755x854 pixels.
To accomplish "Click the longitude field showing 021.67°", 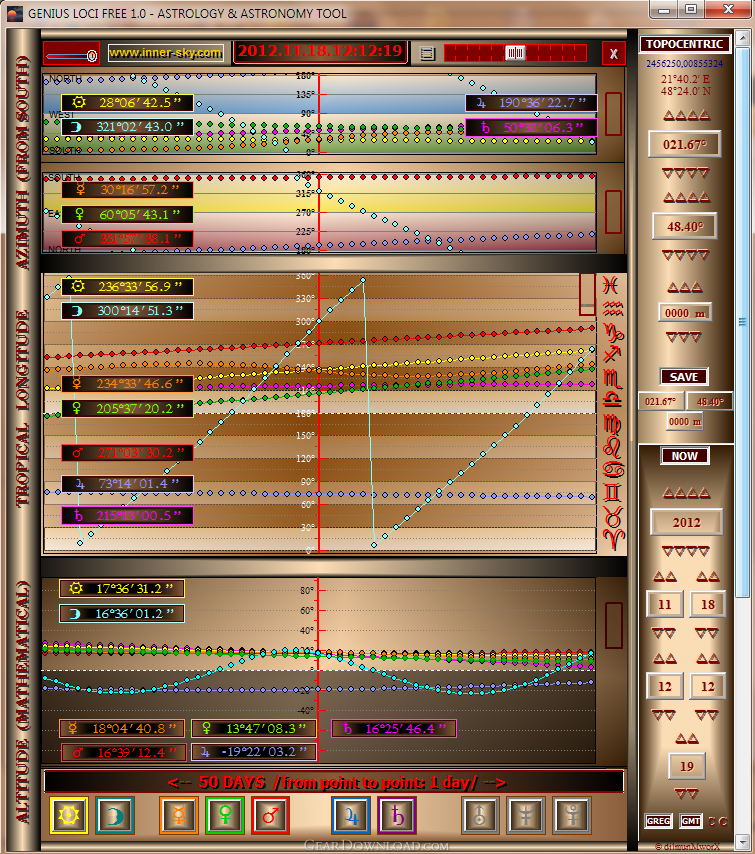I will click(x=685, y=145).
